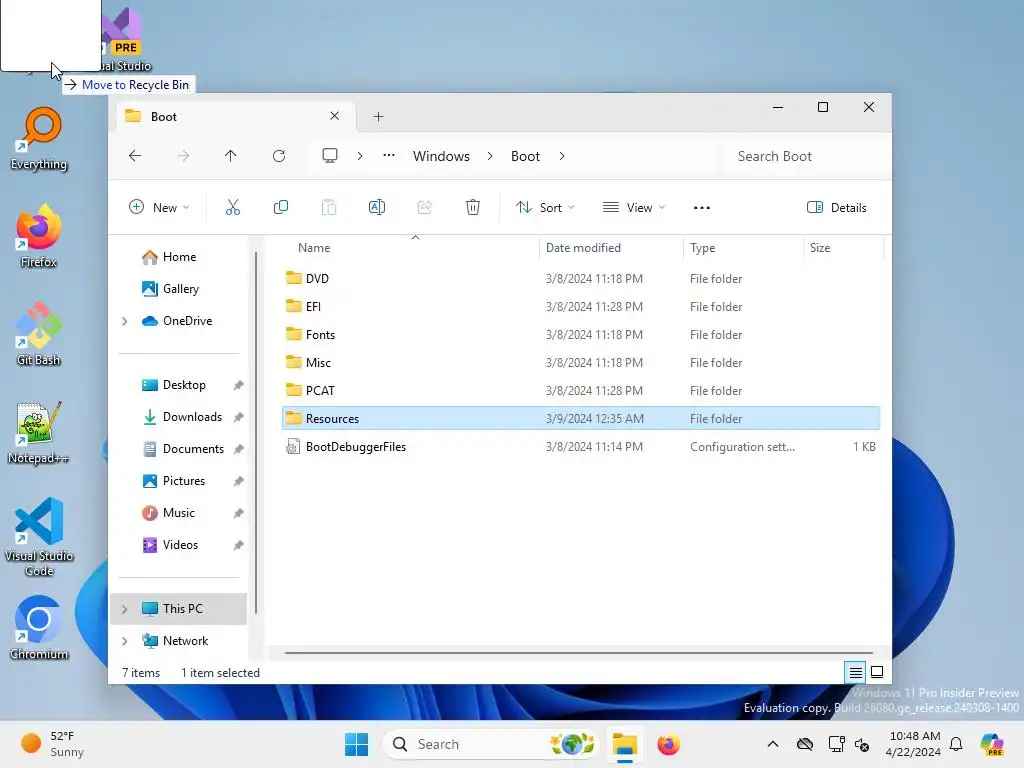Click Firefox icon in the taskbar

[x=668, y=744]
